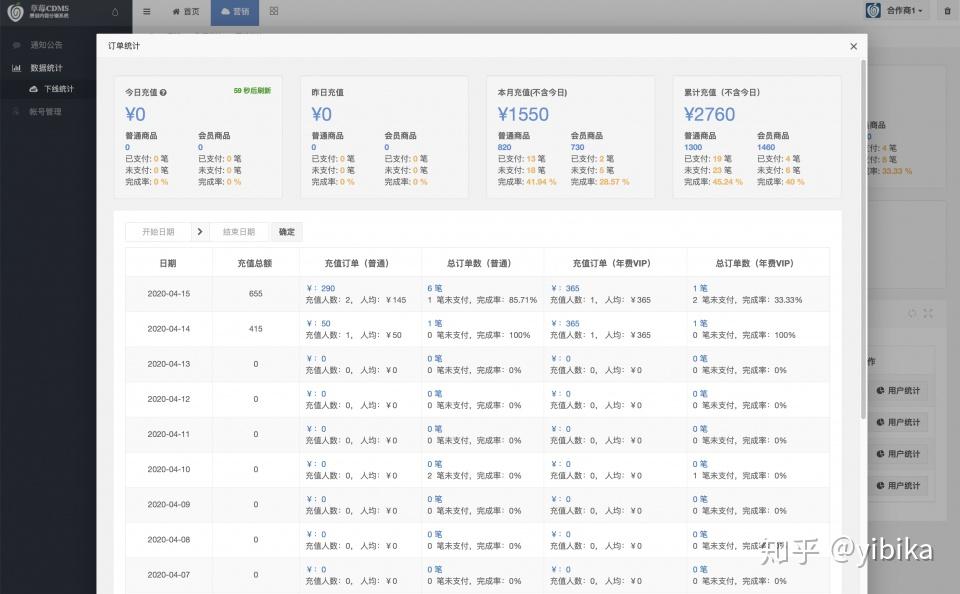Expand 账号管理 sidebar section

(x=46, y=112)
